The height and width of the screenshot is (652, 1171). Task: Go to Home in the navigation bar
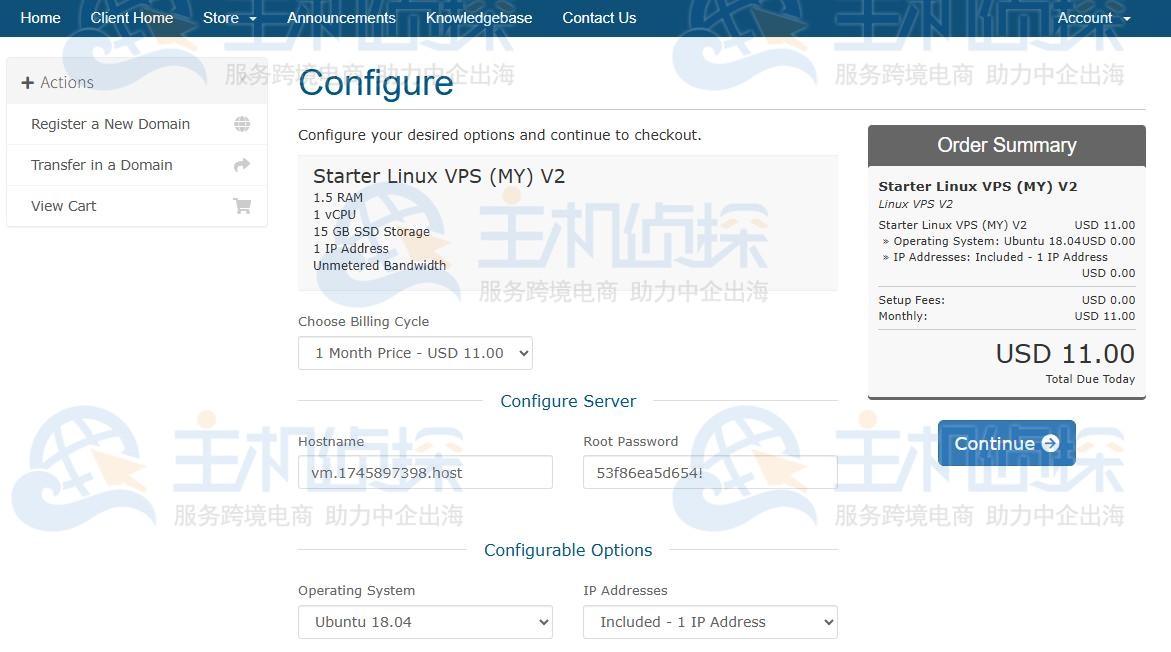click(x=40, y=18)
